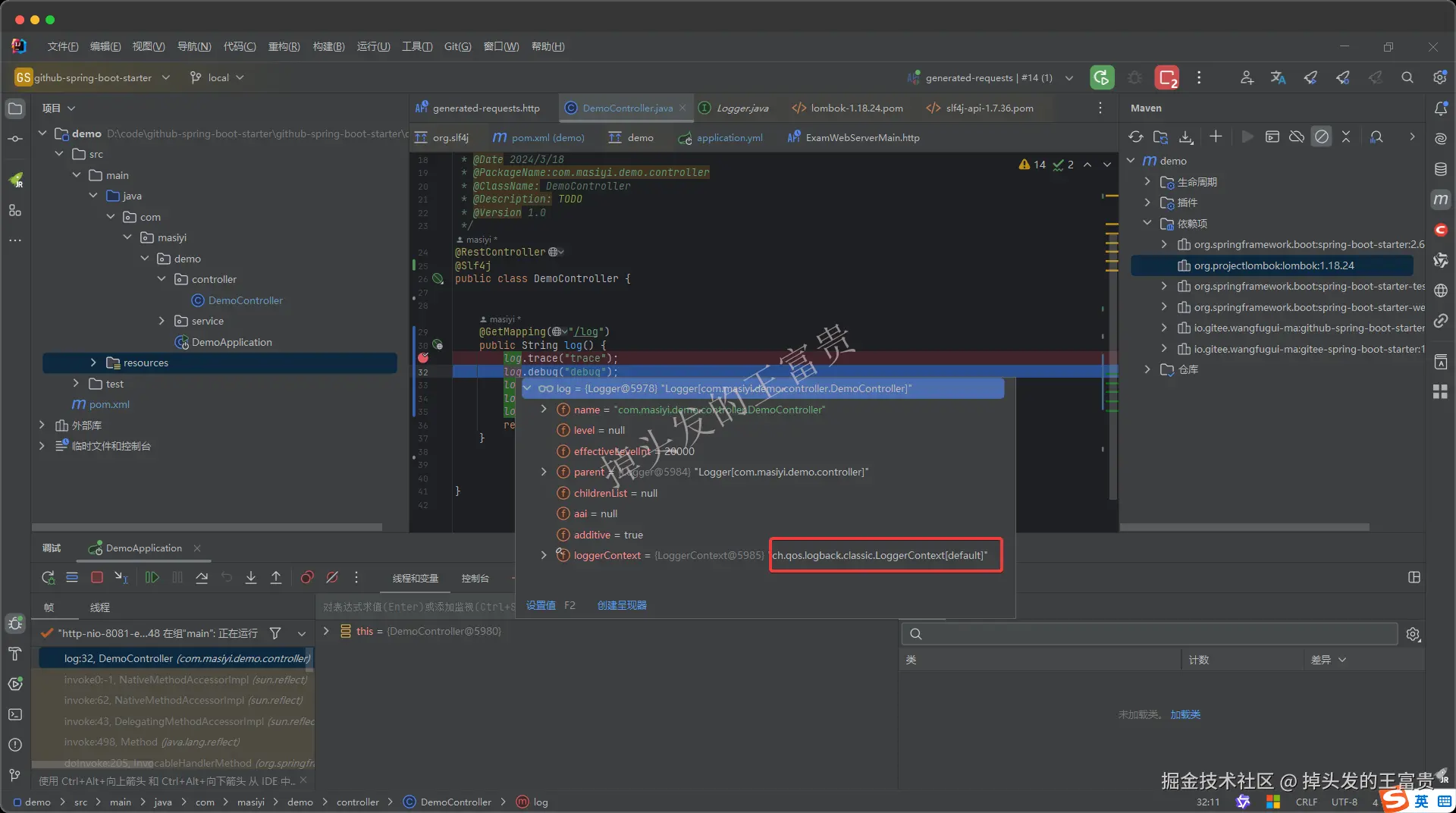Expand 外部库 node in project tree

click(42, 425)
